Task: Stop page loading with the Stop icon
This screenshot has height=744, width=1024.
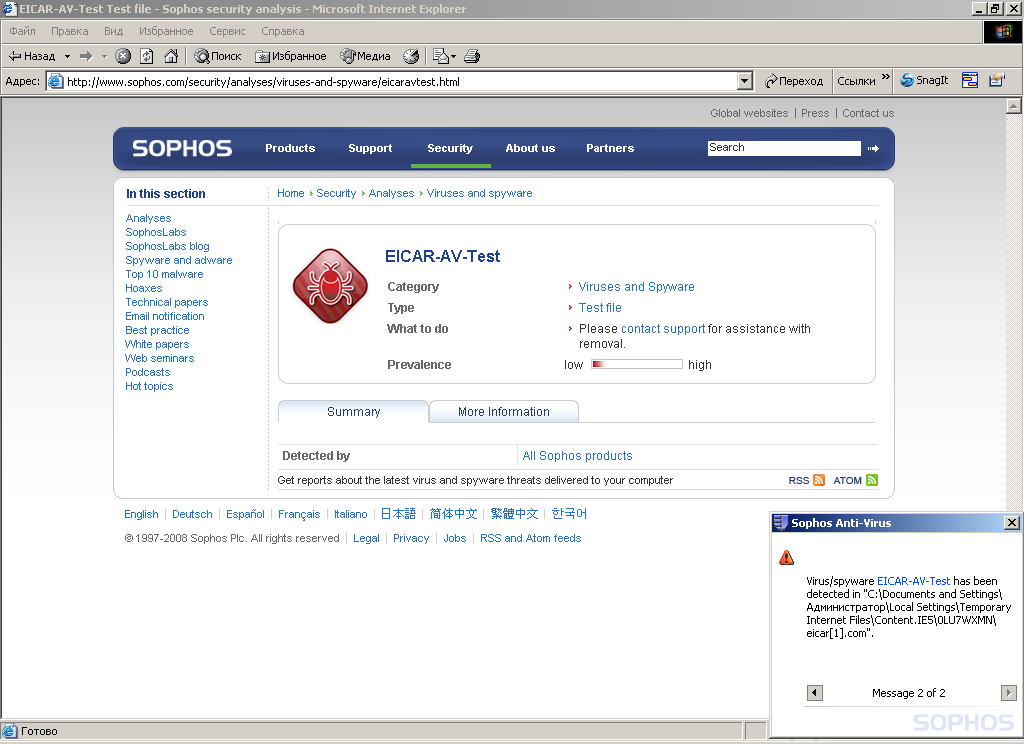Action: pos(123,56)
